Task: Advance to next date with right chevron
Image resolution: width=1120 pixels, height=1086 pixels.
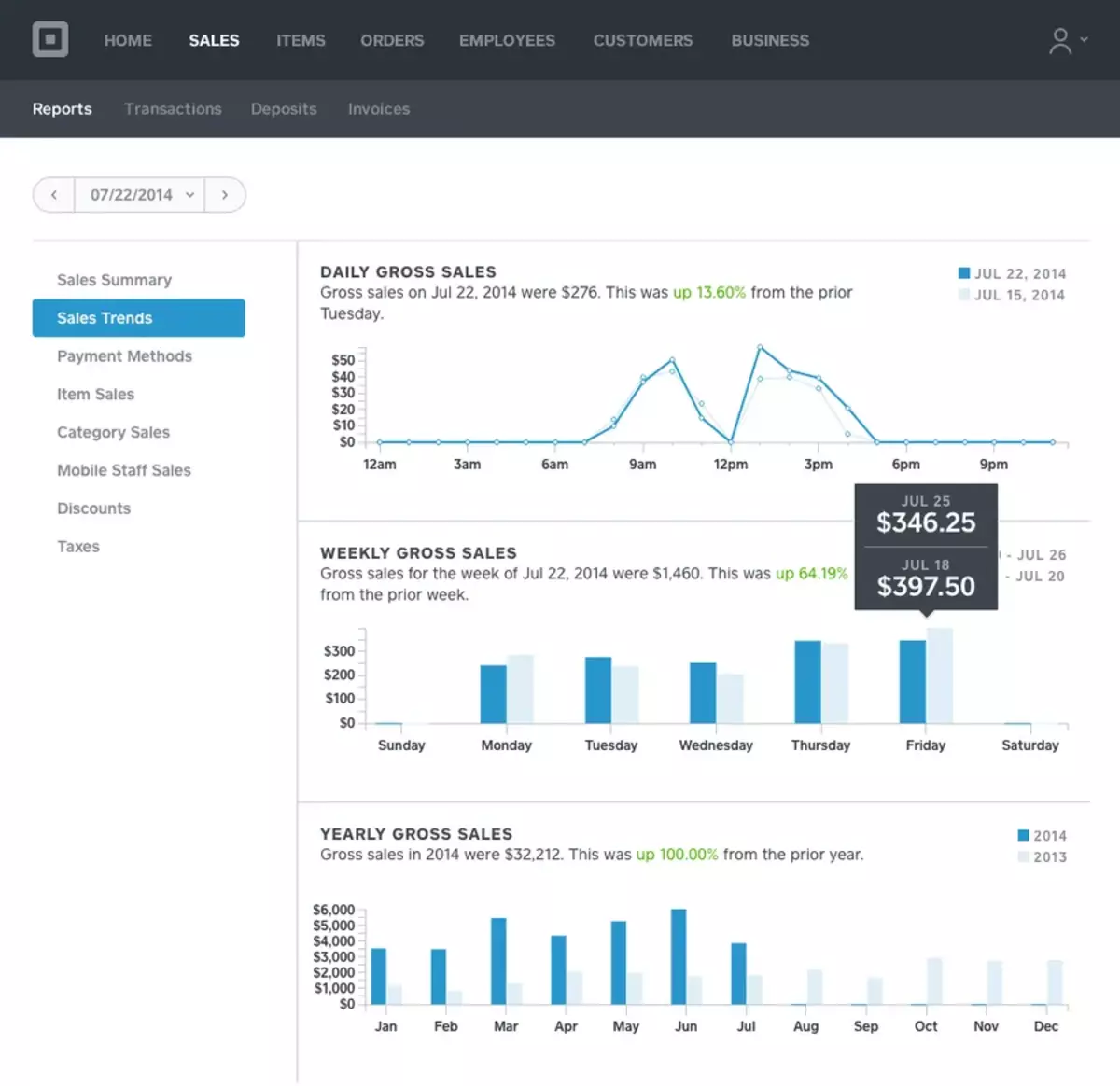Action: coord(225,195)
